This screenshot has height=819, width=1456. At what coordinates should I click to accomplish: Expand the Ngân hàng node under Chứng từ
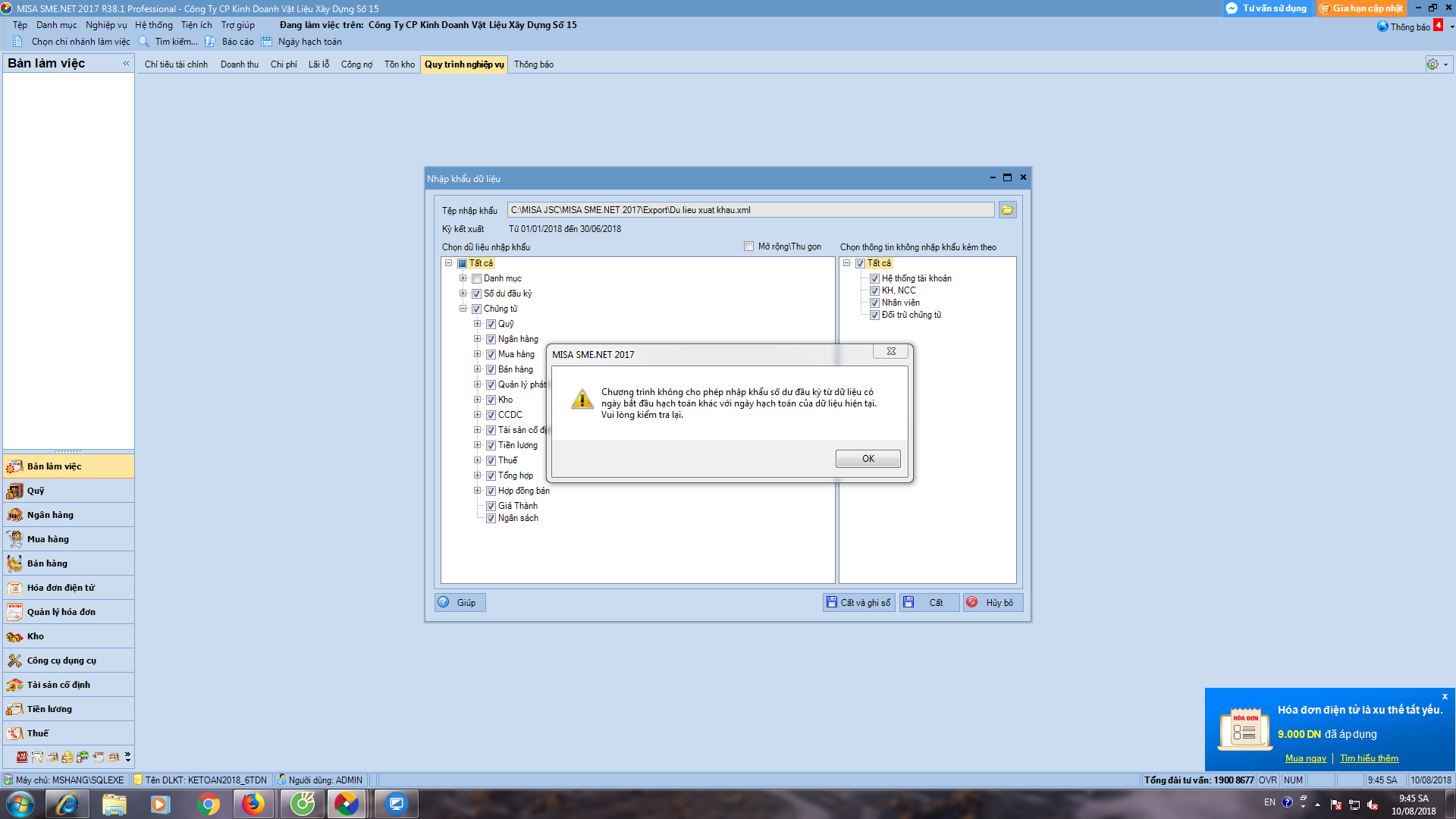click(x=477, y=339)
